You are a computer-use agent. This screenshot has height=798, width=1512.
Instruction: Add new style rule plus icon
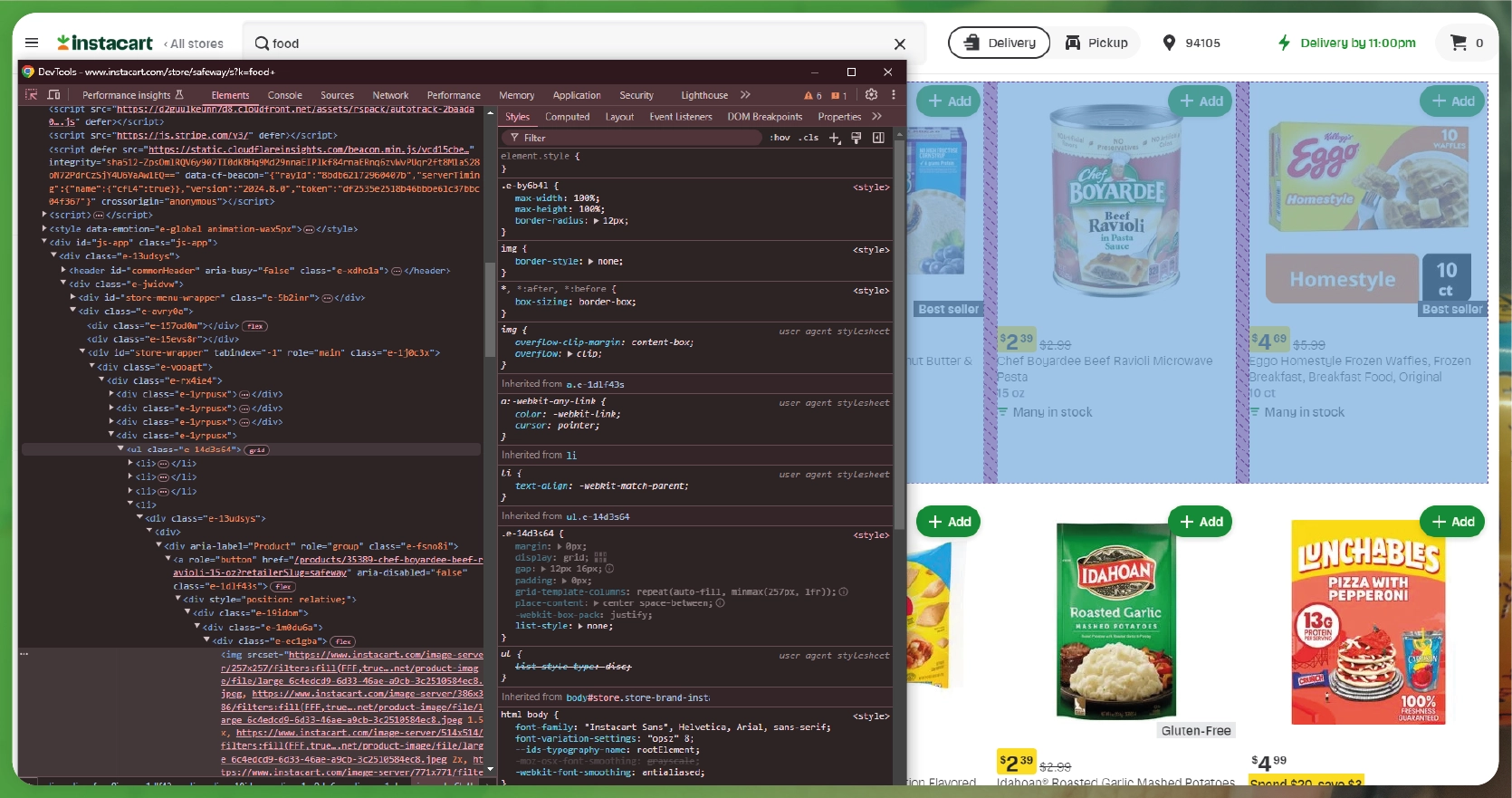835,138
